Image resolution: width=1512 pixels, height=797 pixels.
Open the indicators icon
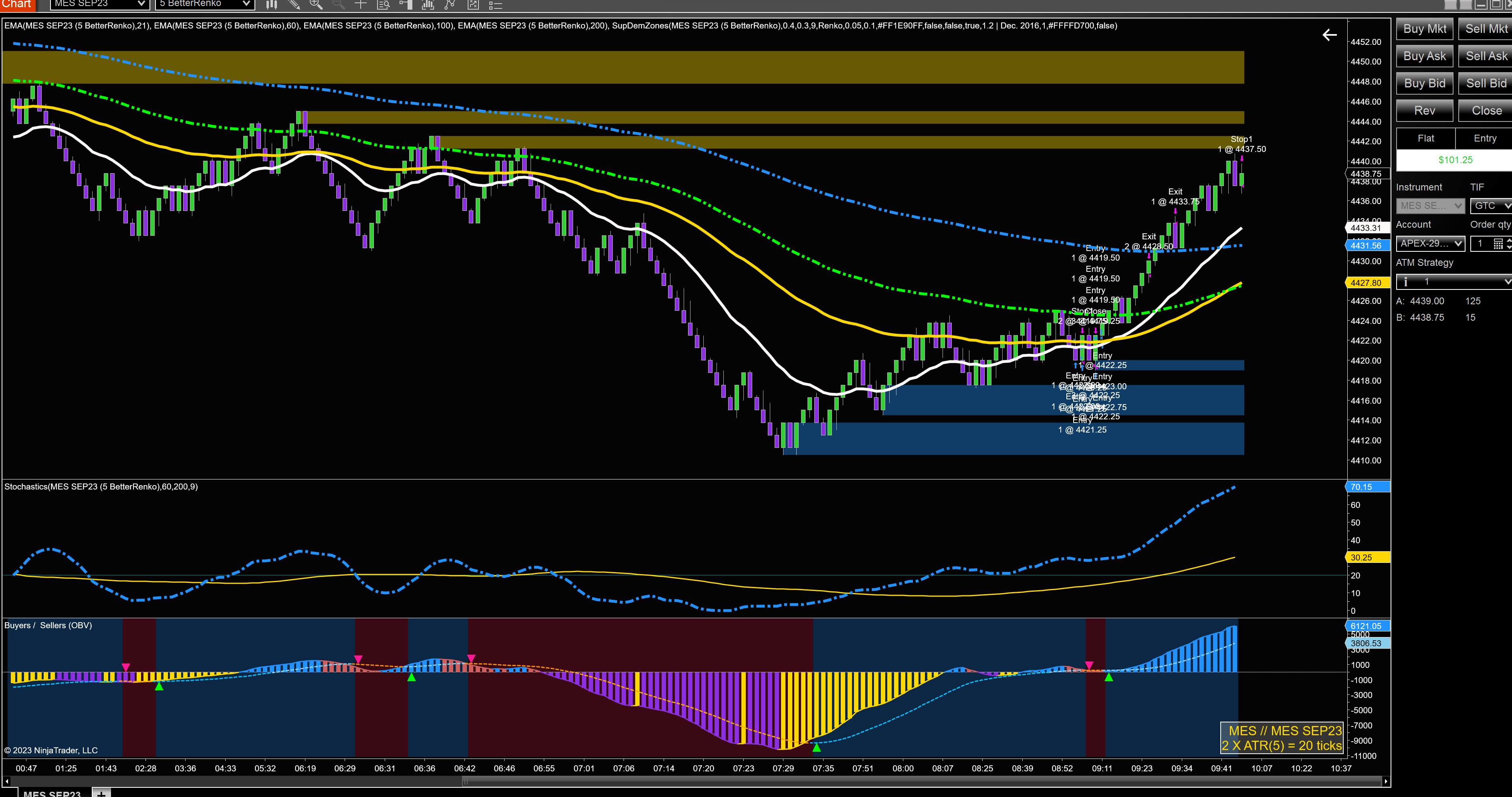[x=428, y=5]
